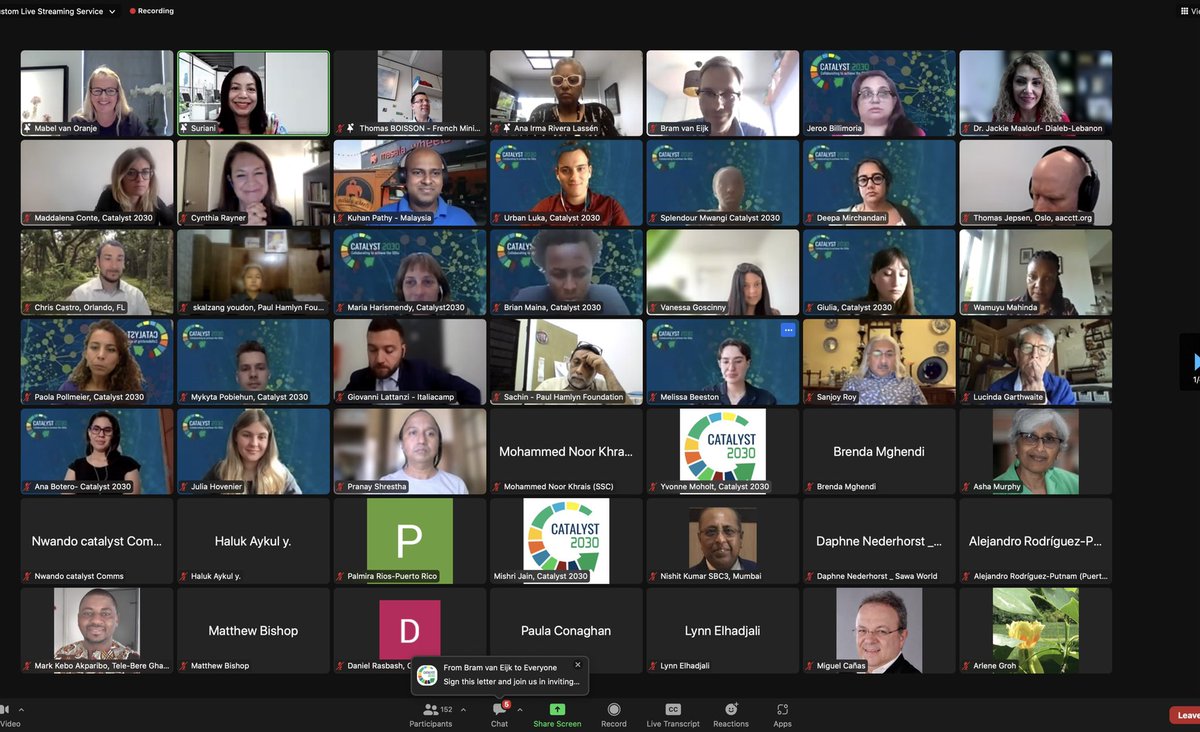The width and height of the screenshot is (1200, 732).
Task: Click Catalyst 2030 avatar in chat notification
Action: (427, 675)
